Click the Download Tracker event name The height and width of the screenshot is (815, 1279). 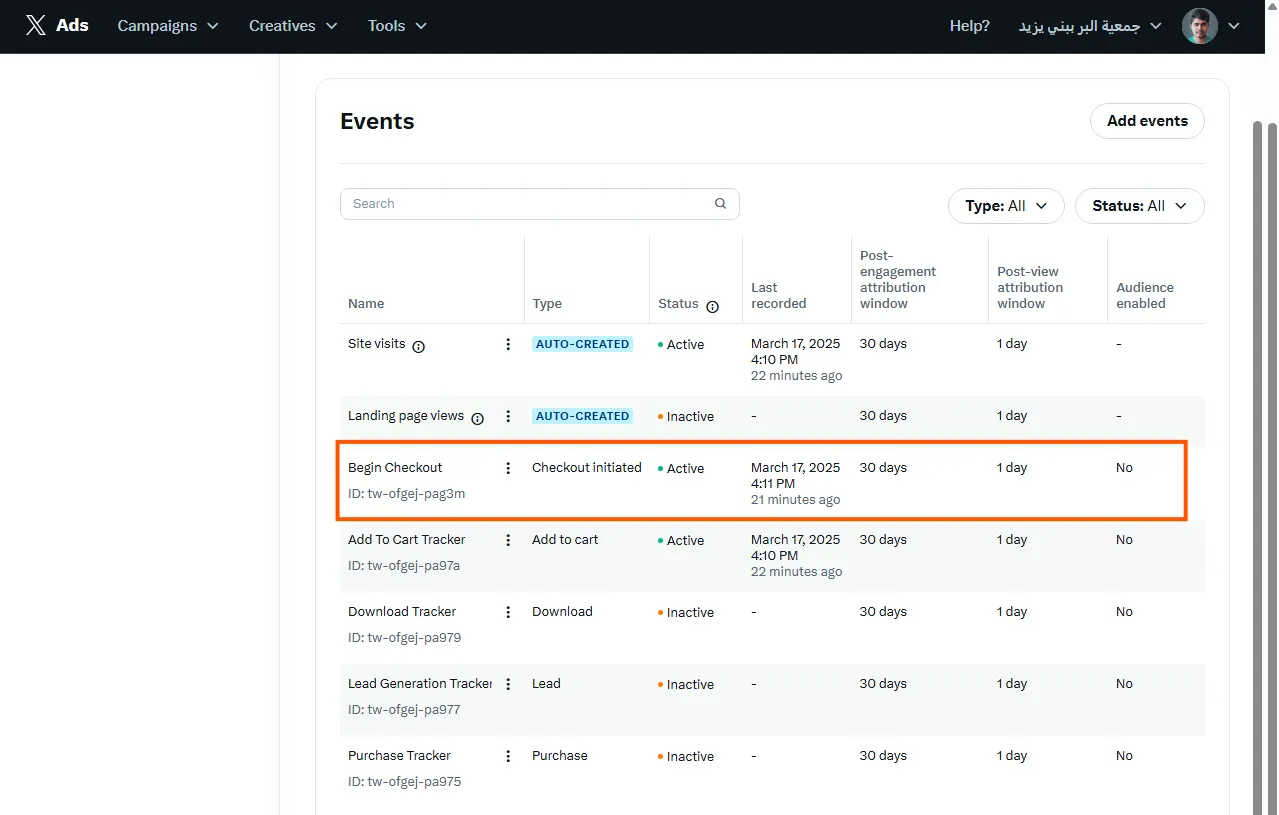pyautogui.click(x=402, y=612)
